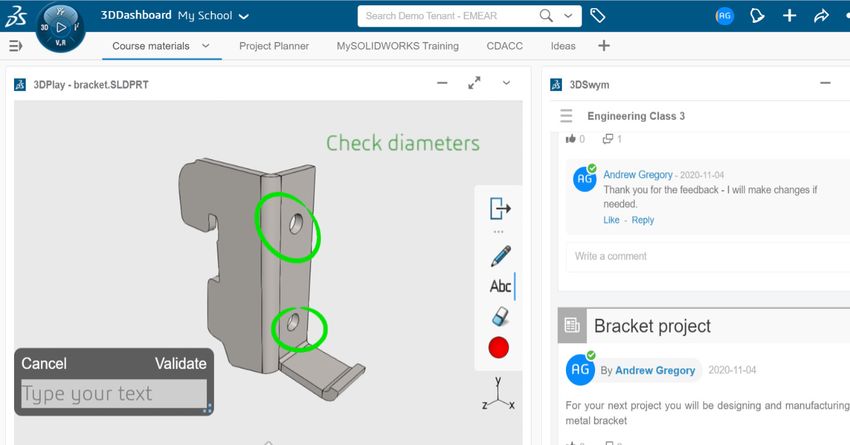Open the MySOLIDWORKS Training tab
This screenshot has width=850, height=445.
[x=397, y=46]
